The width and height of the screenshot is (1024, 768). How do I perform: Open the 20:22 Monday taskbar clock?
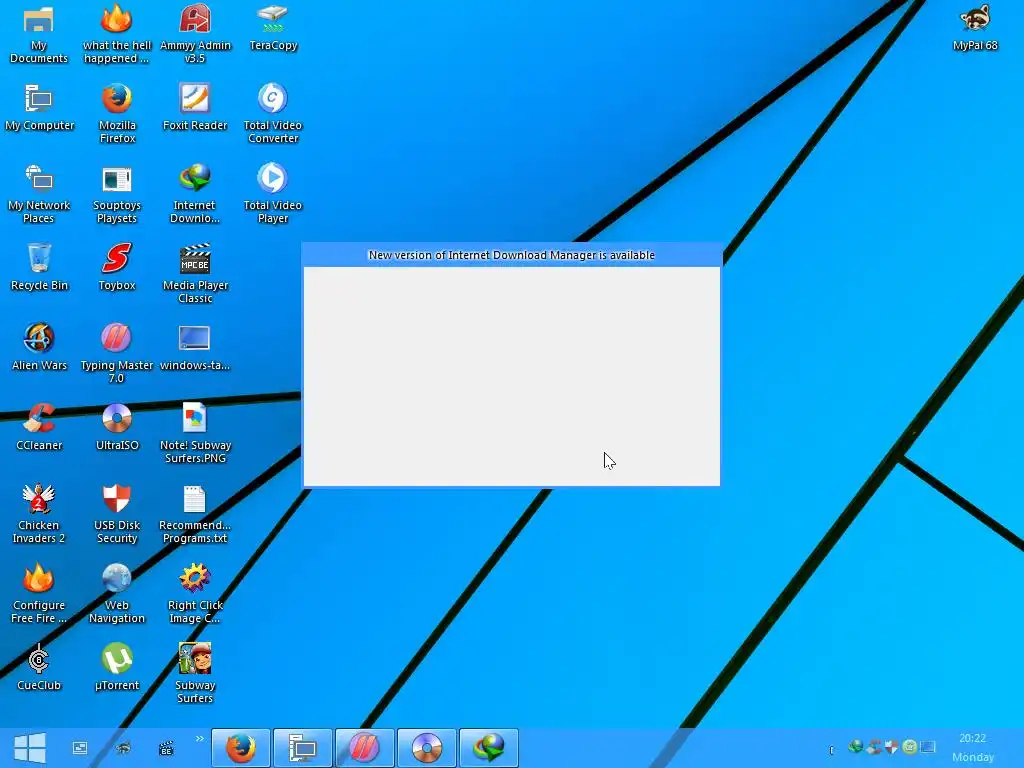tap(973, 748)
